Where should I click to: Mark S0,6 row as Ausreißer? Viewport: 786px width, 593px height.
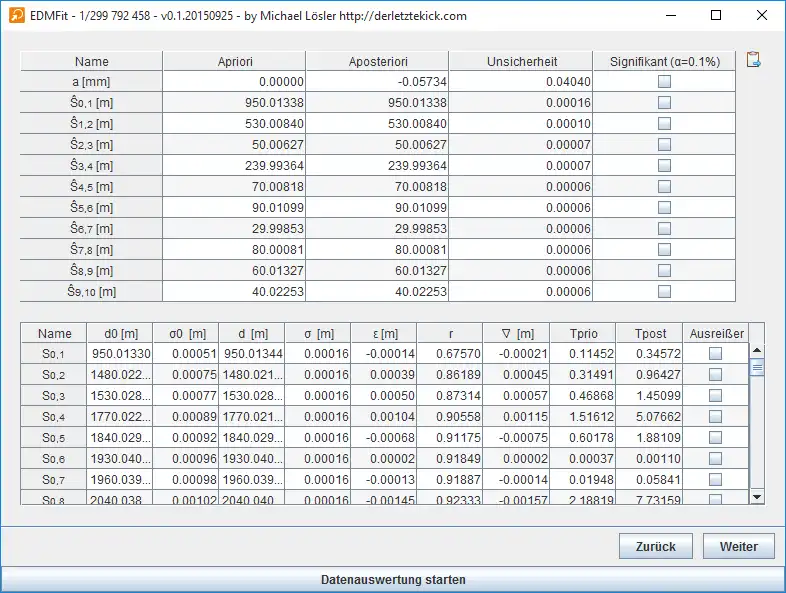click(x=715, y=459)
